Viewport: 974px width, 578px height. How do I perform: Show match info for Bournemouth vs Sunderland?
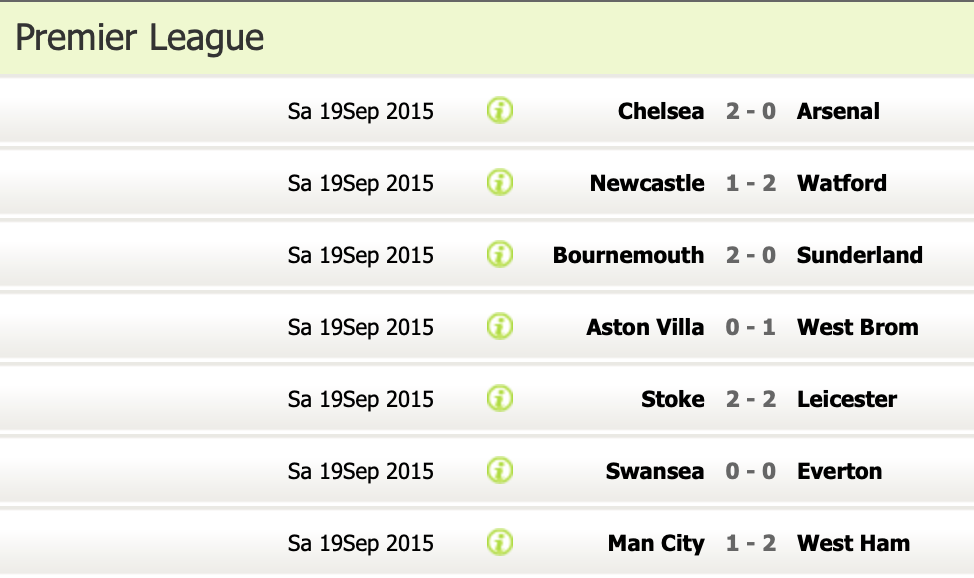(500, 255)
